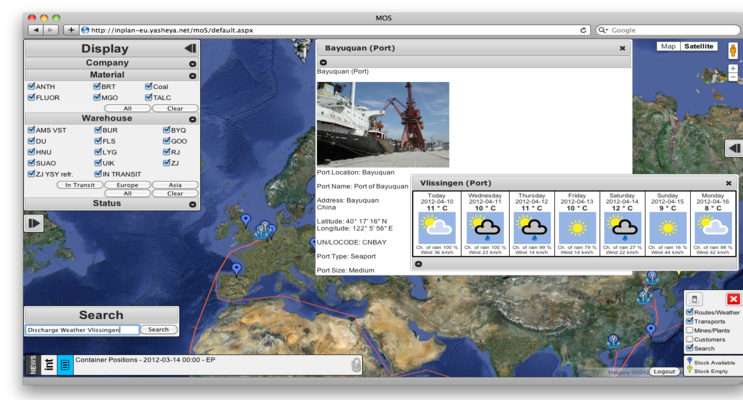Click the blue marker near Taiwan

651,330
